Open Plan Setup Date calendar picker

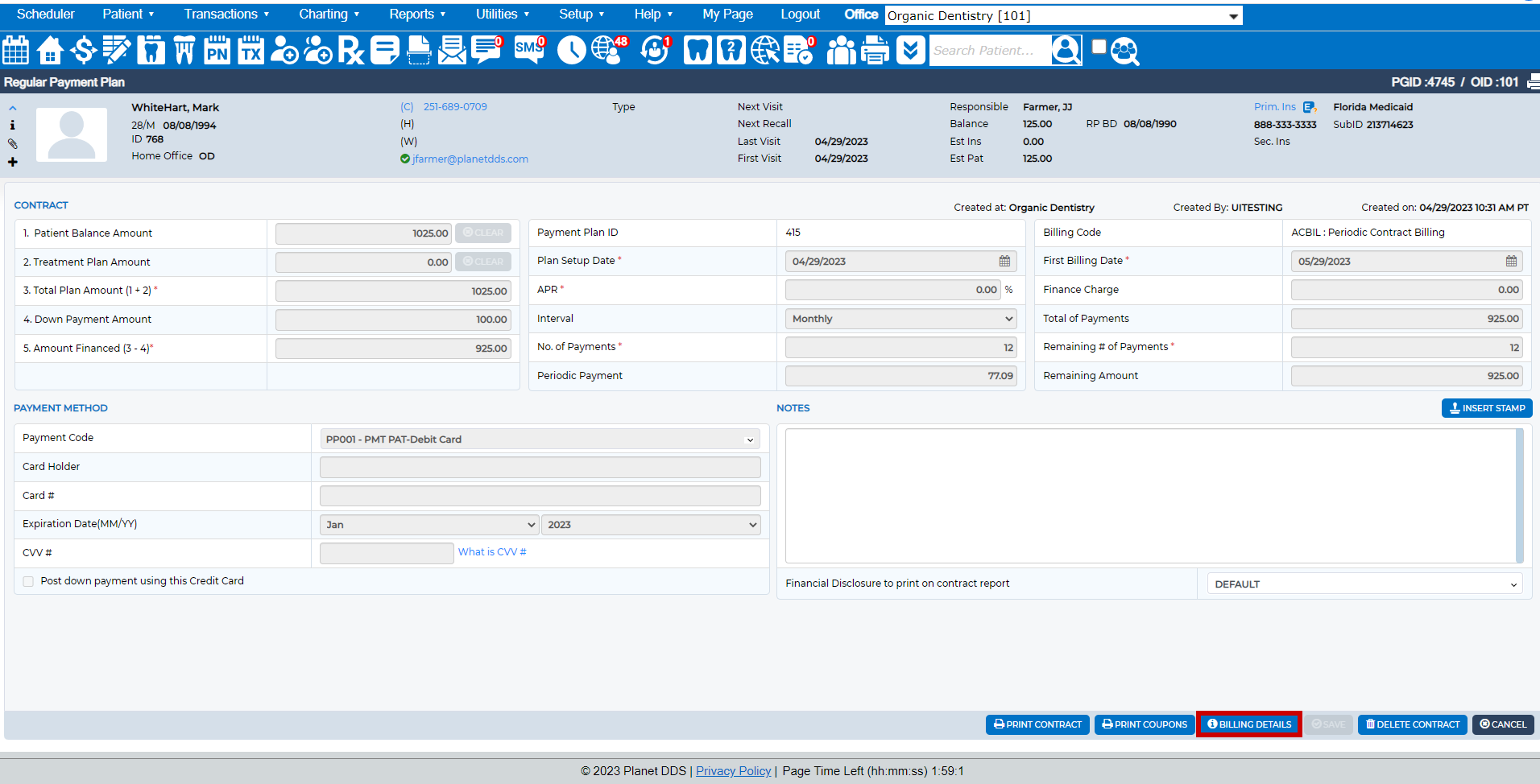[1004, 261]
